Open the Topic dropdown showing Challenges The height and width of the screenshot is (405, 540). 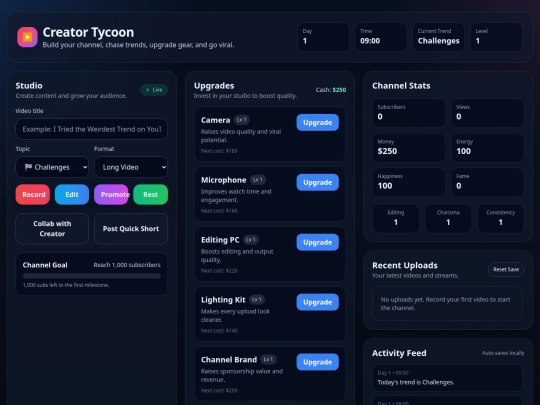[52, 167]
